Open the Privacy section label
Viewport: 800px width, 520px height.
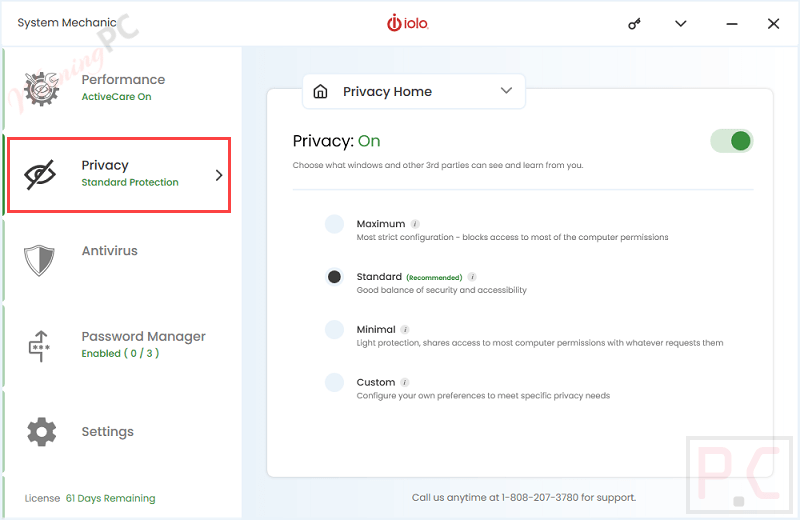click(x=105, y=165)
